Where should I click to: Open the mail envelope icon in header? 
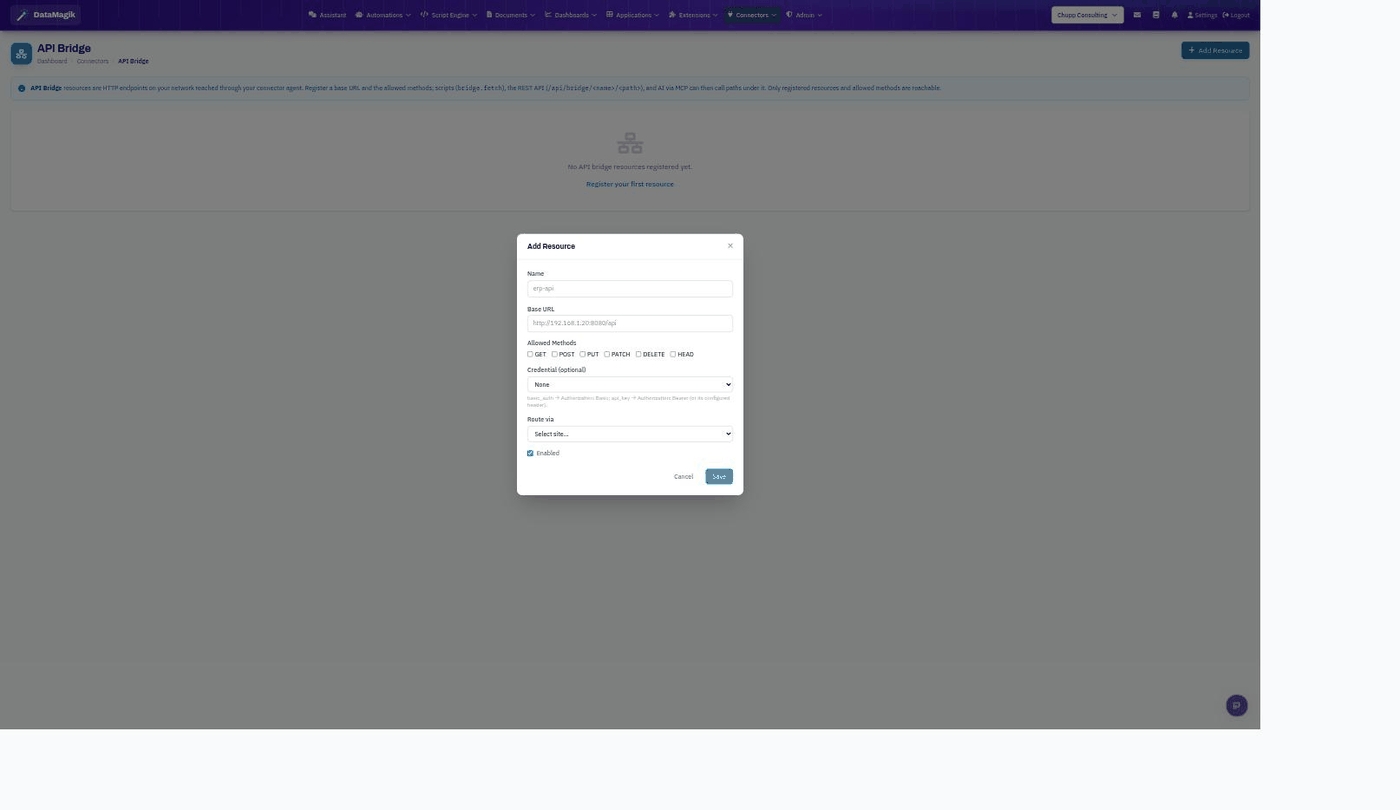[1137, 15]
